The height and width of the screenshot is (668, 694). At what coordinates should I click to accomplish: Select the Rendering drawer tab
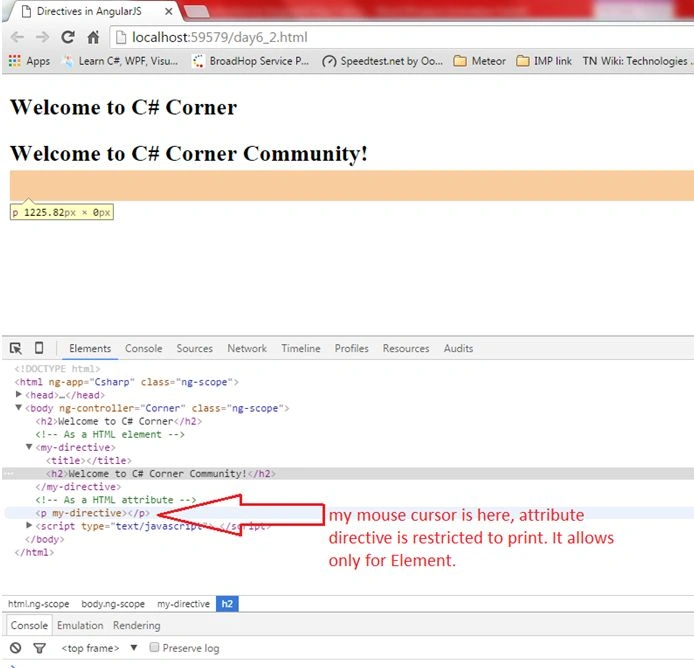click(x=137, y=626)
